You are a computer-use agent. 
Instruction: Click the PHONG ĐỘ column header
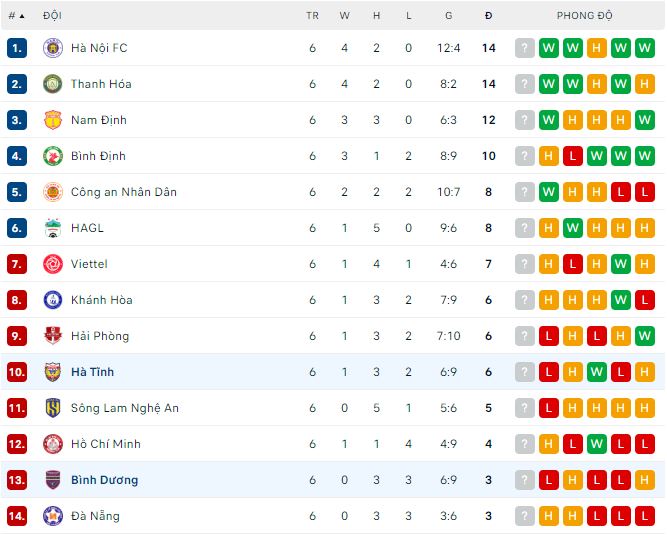click(584, 16)
